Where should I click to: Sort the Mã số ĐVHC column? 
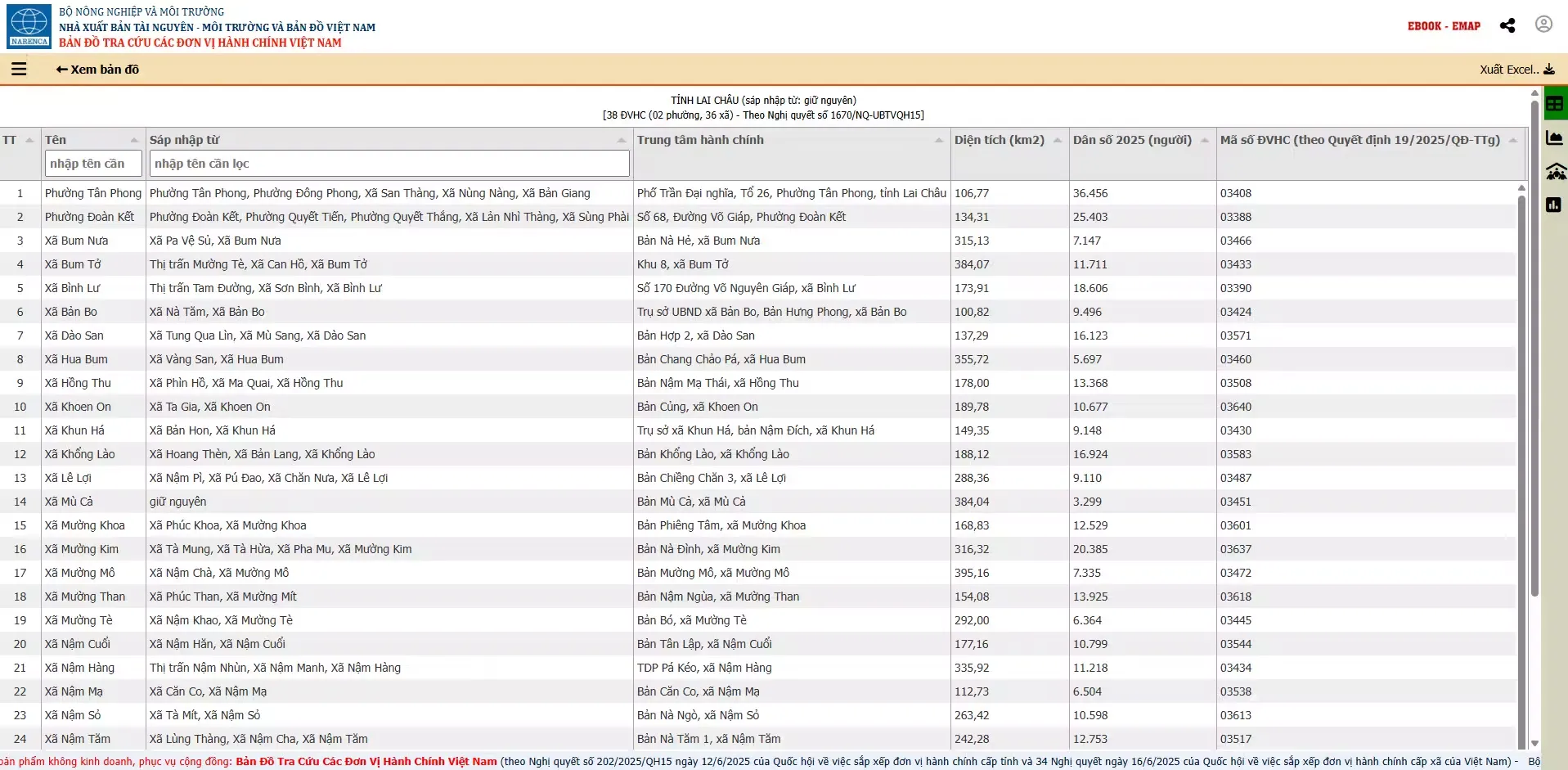click(x=1513, y=140)
